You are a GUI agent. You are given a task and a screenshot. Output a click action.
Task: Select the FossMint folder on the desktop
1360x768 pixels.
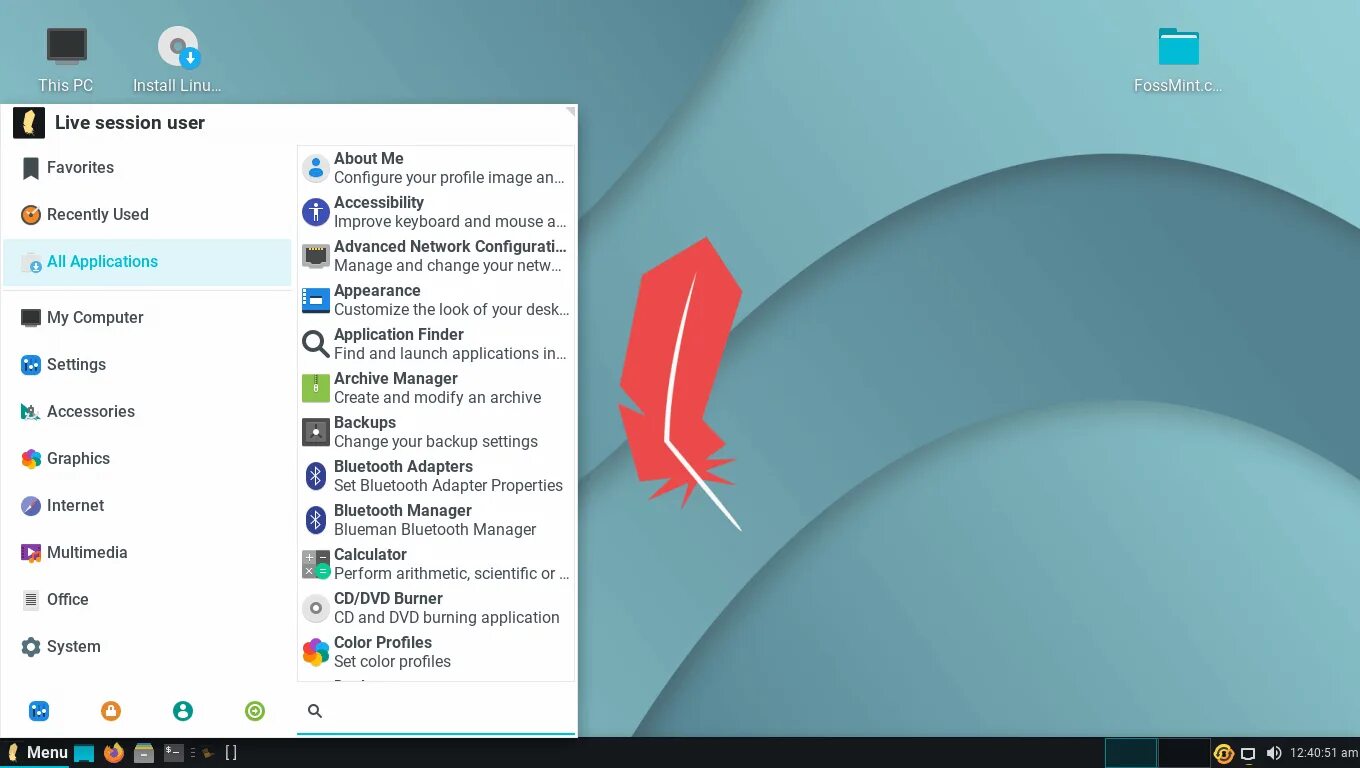pos(1178,60)
